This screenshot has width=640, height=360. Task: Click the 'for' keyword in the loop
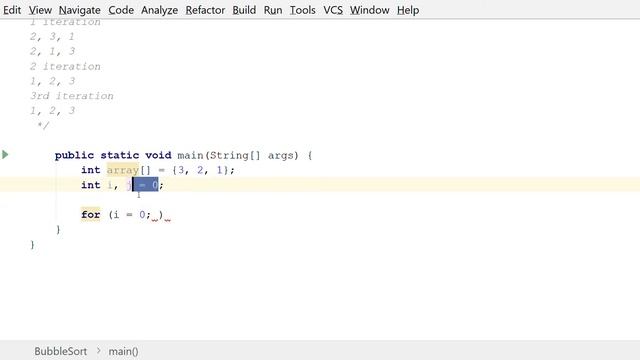pyautogui.click(x=91, y=214)
